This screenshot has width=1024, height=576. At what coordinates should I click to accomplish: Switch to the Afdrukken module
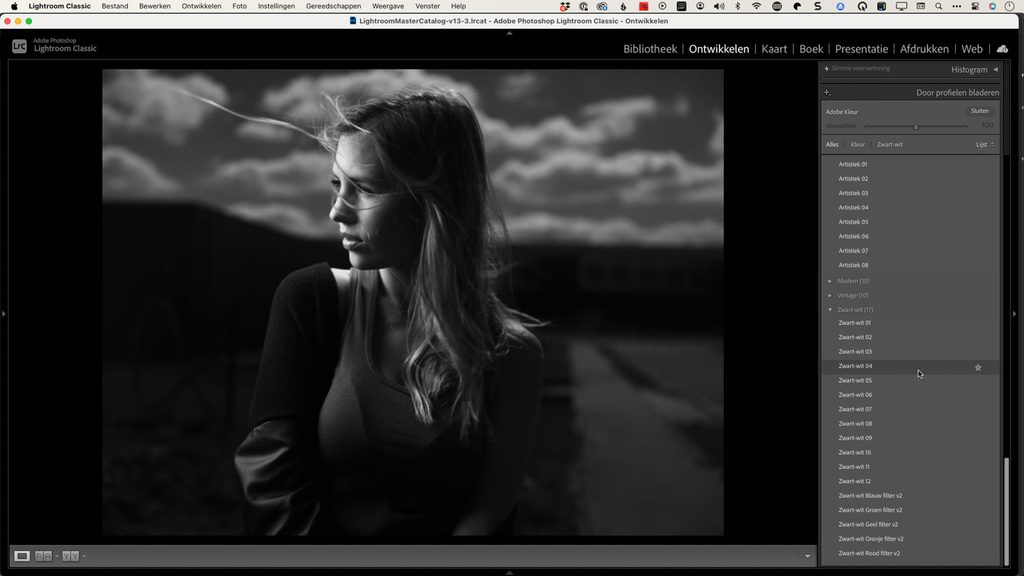[924, 49]
